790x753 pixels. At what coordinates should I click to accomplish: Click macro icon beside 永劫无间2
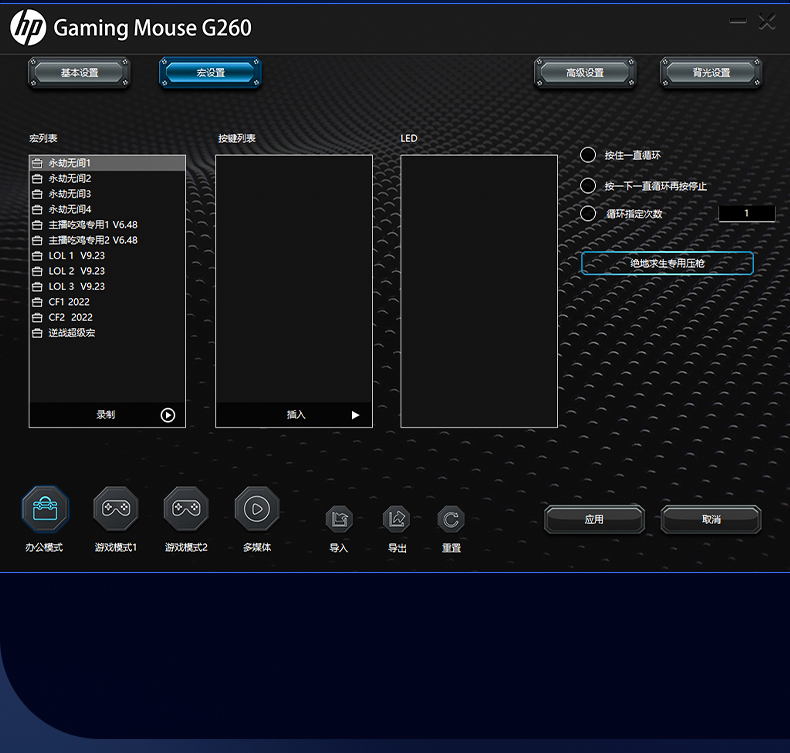[x=37, y=179]
